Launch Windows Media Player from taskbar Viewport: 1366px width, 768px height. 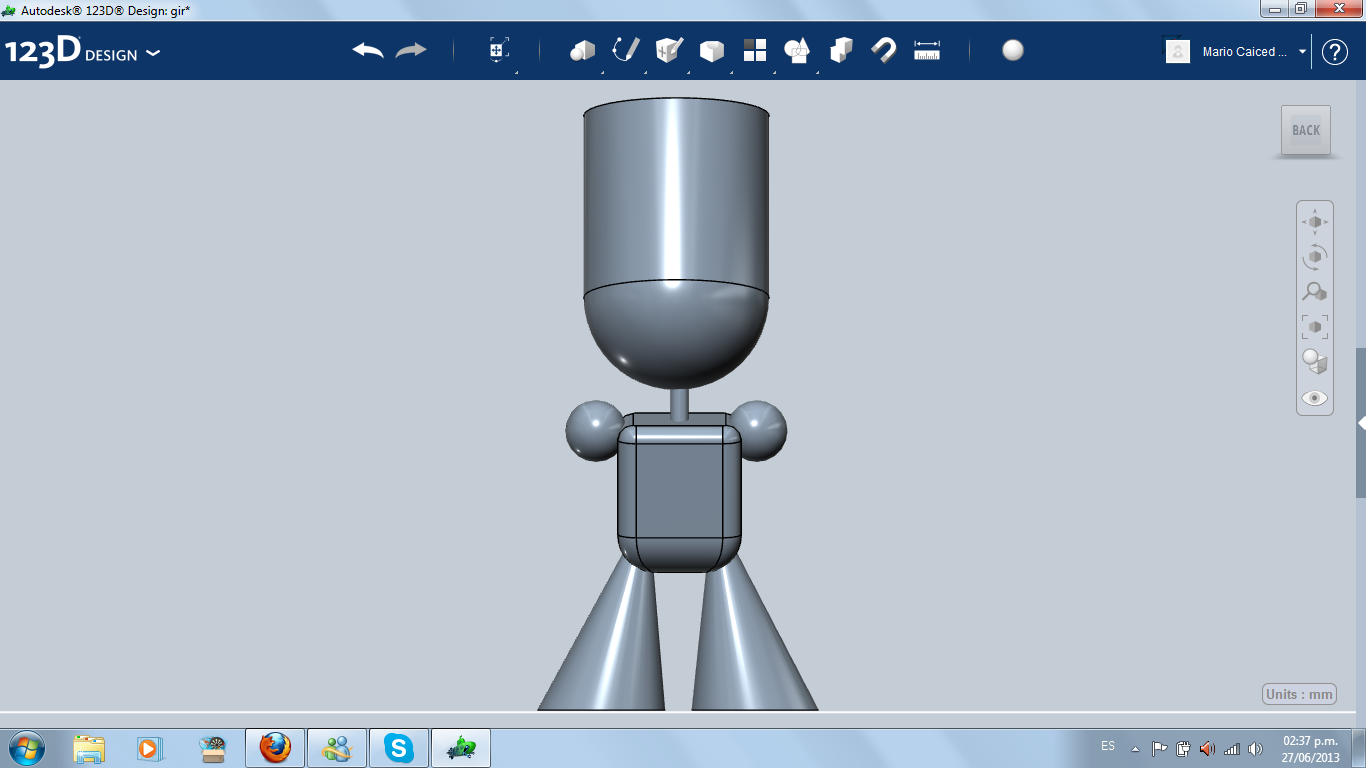click(149, 748)
